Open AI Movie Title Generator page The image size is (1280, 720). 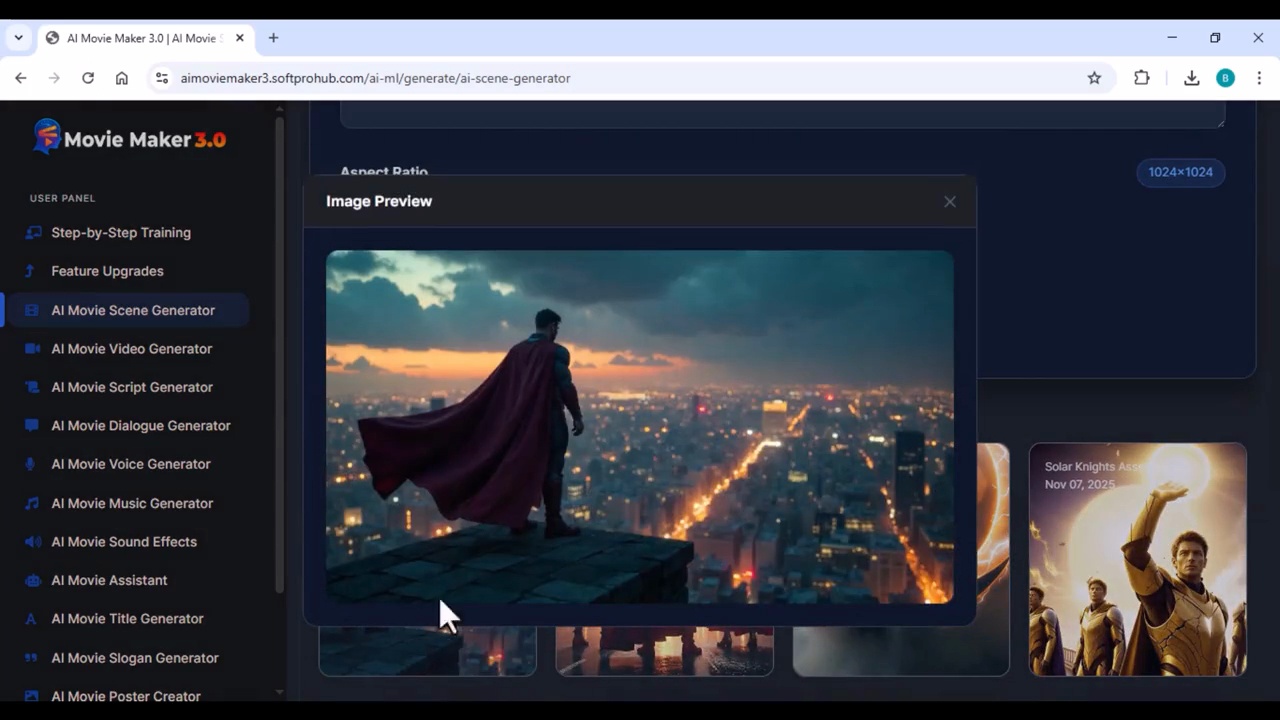[x=127, y=619]
